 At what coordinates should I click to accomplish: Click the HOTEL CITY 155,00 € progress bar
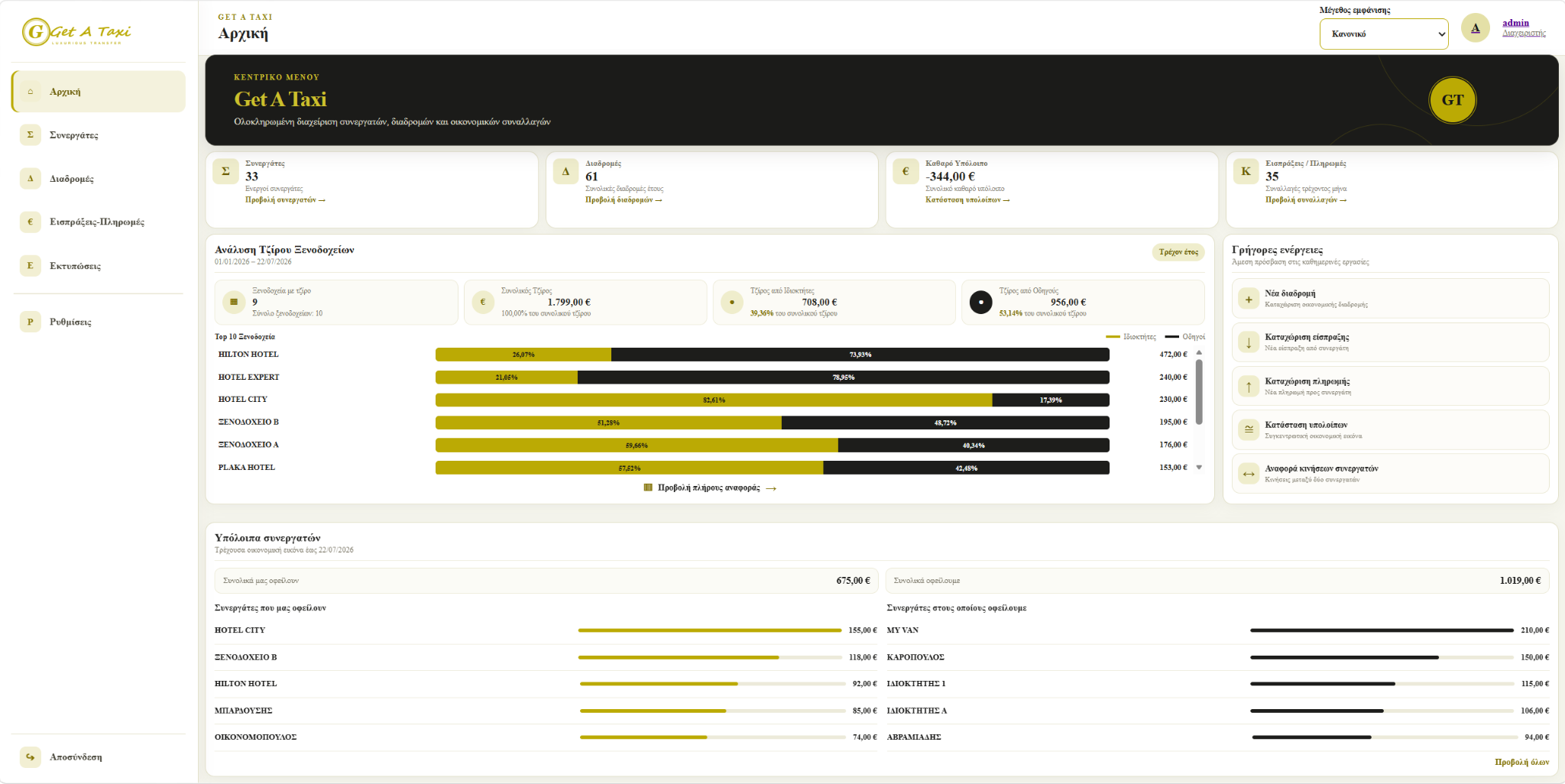tap(710, 630)
